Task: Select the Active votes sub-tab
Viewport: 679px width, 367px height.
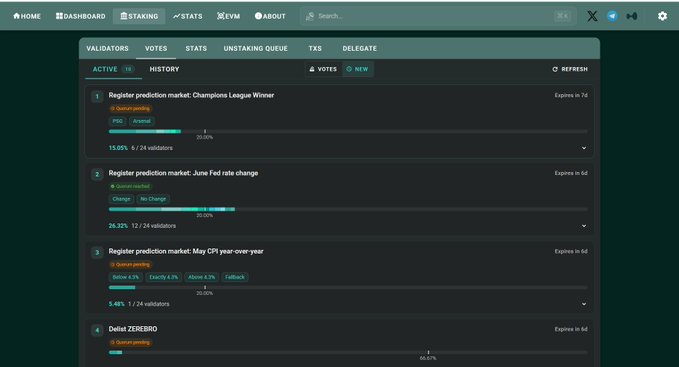Action: pyautogui.click(x=113, y=69)
